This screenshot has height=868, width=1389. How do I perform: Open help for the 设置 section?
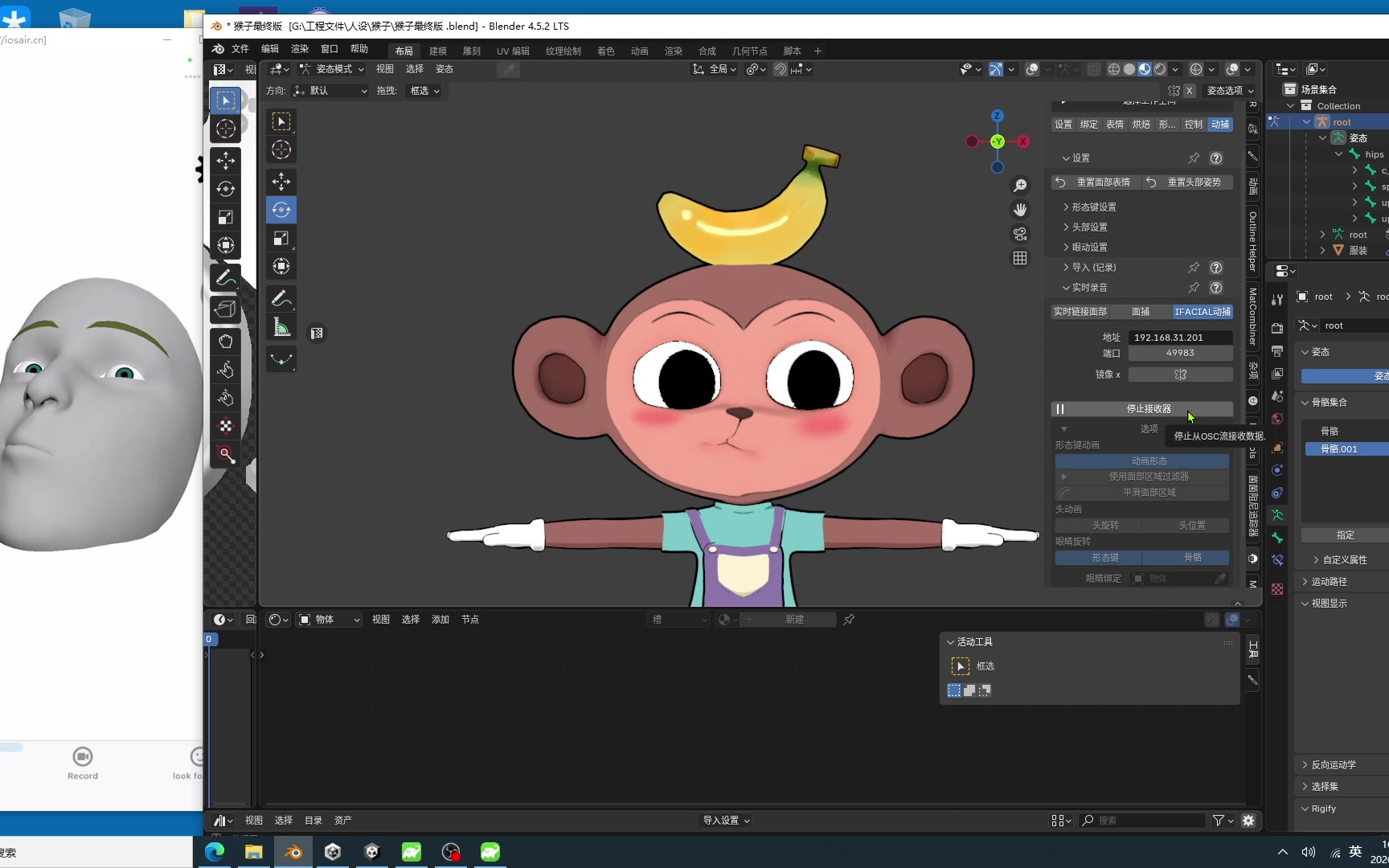click(1216, 158)
